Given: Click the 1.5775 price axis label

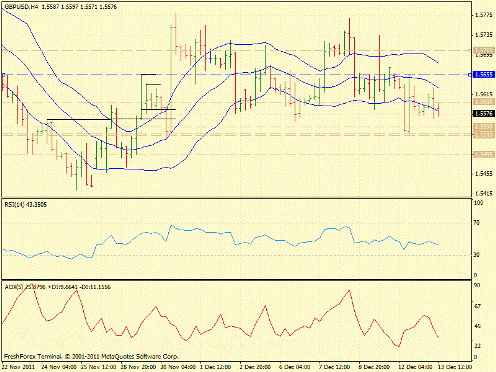Looking at the screenshot, I should [x=483, y=15].
